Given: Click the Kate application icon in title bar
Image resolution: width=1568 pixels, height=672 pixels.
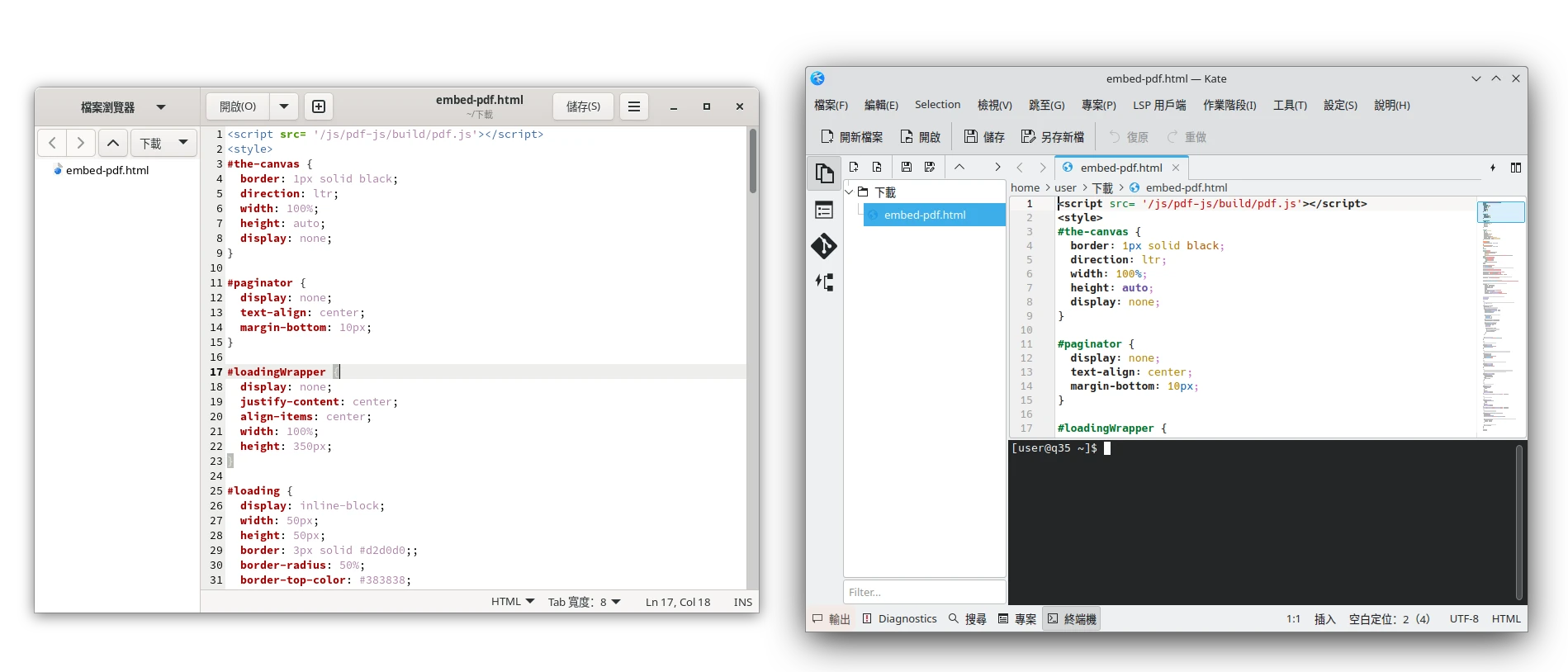Looking at the screenshot, I should pos(817,78).
